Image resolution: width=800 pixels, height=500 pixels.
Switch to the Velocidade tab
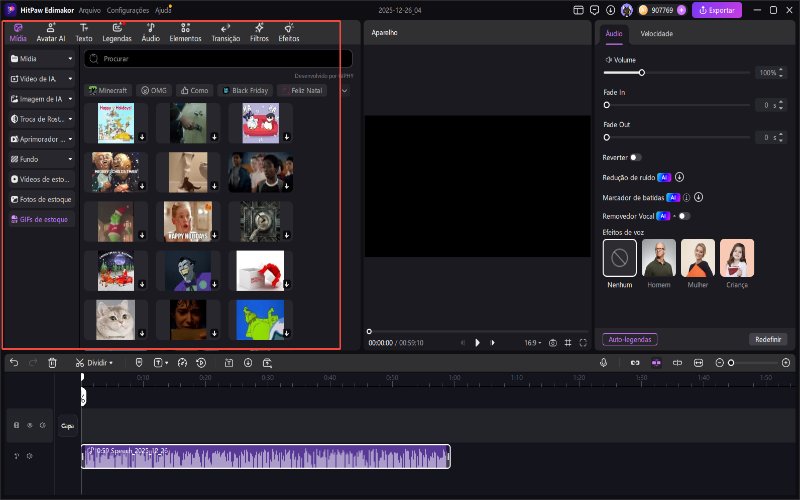pos(657,34)
